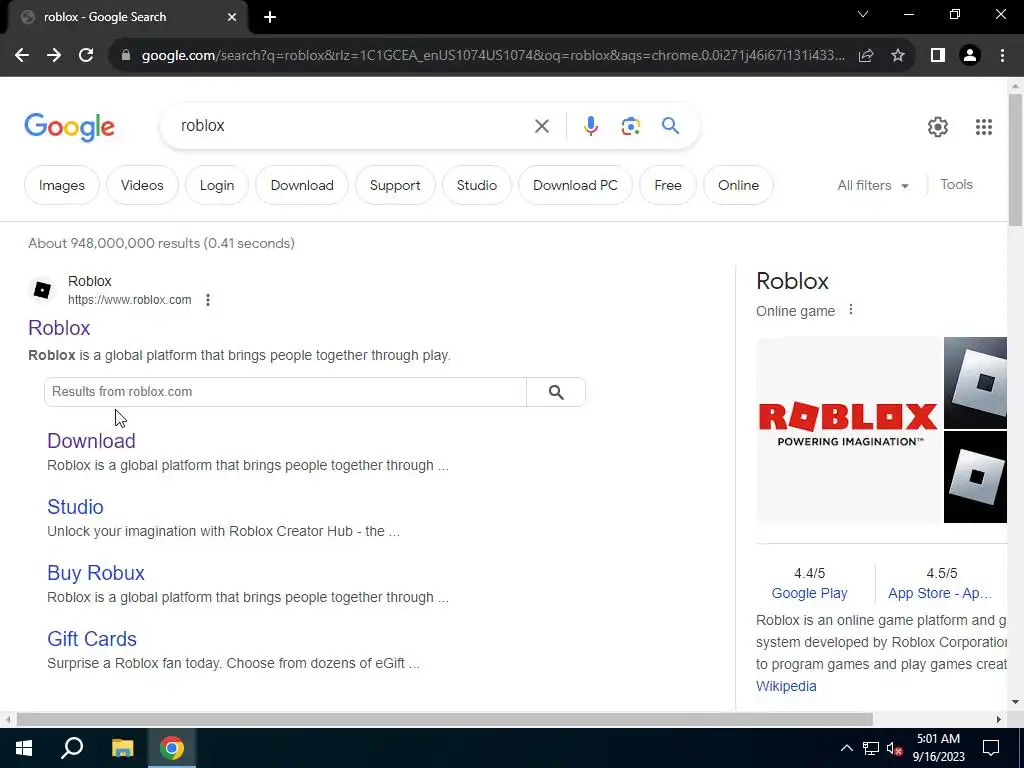Go to Google home via the logo
The width and height of the screenshot is (1024, 768).
click(x=69, y=127)
